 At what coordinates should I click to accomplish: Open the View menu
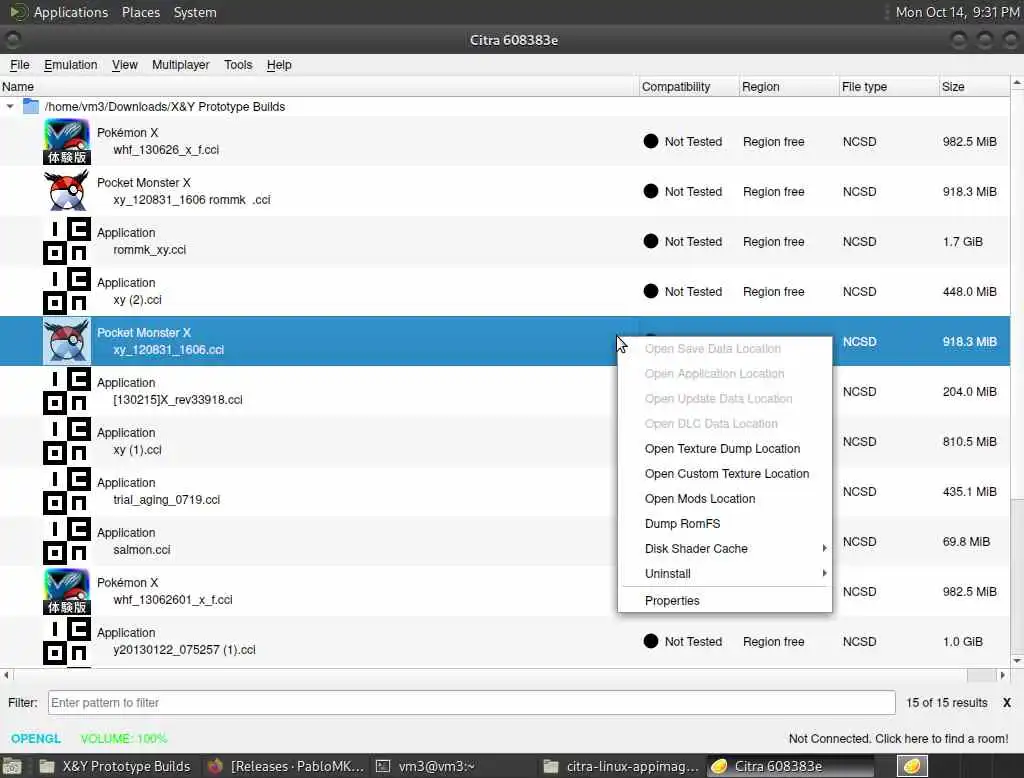coord(124,65)
